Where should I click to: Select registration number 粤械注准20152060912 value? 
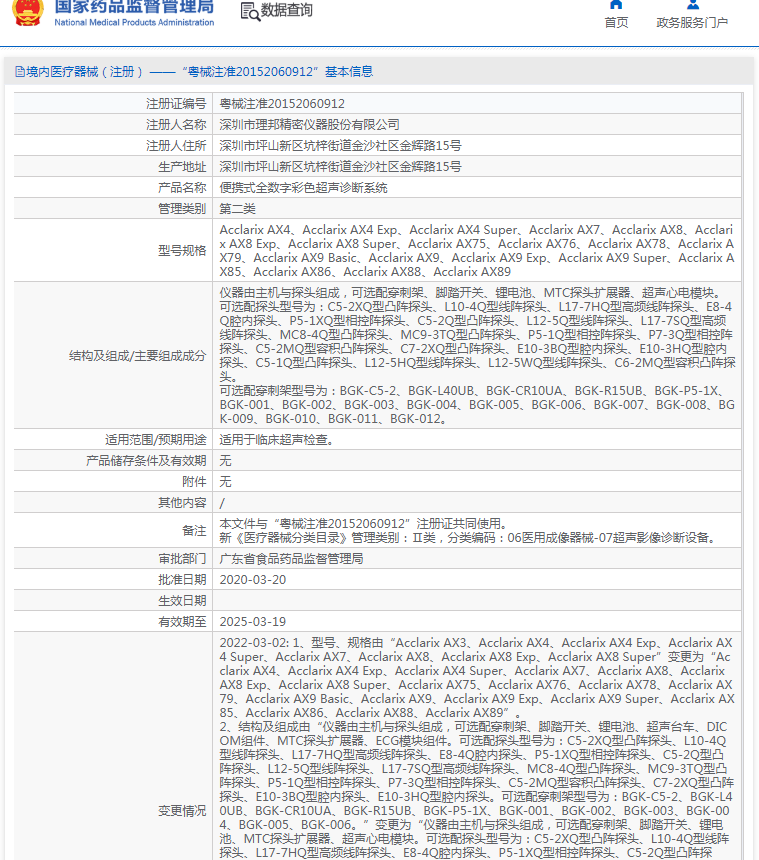click(282, 104)
